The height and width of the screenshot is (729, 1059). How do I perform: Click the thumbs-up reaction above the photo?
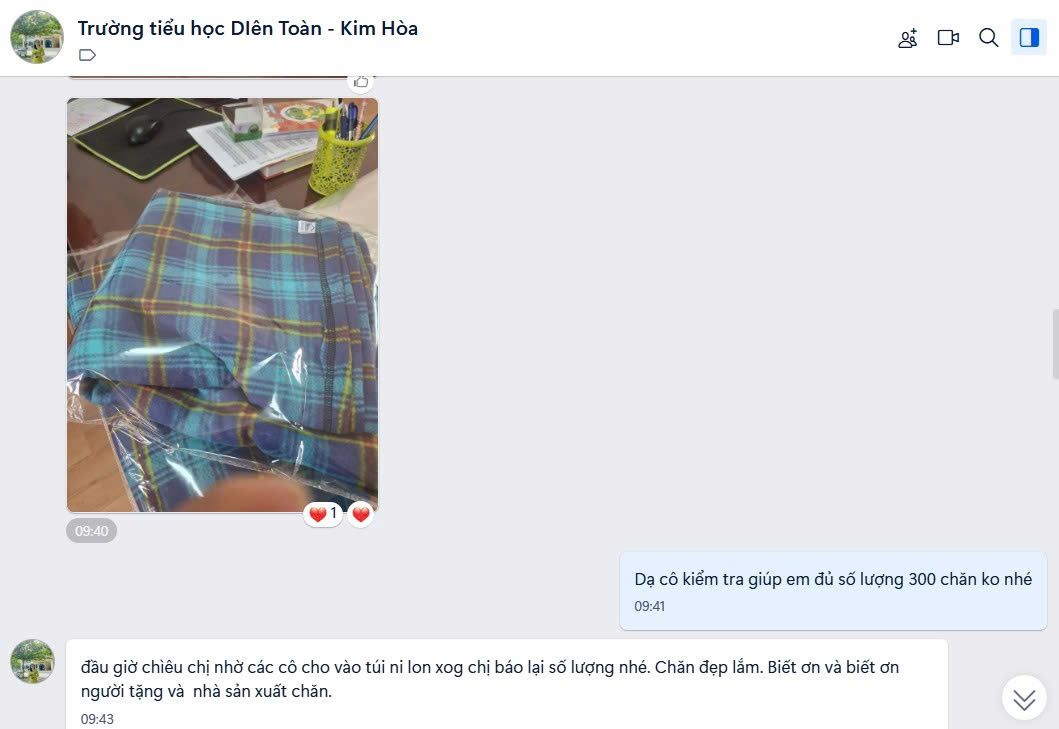361,82
